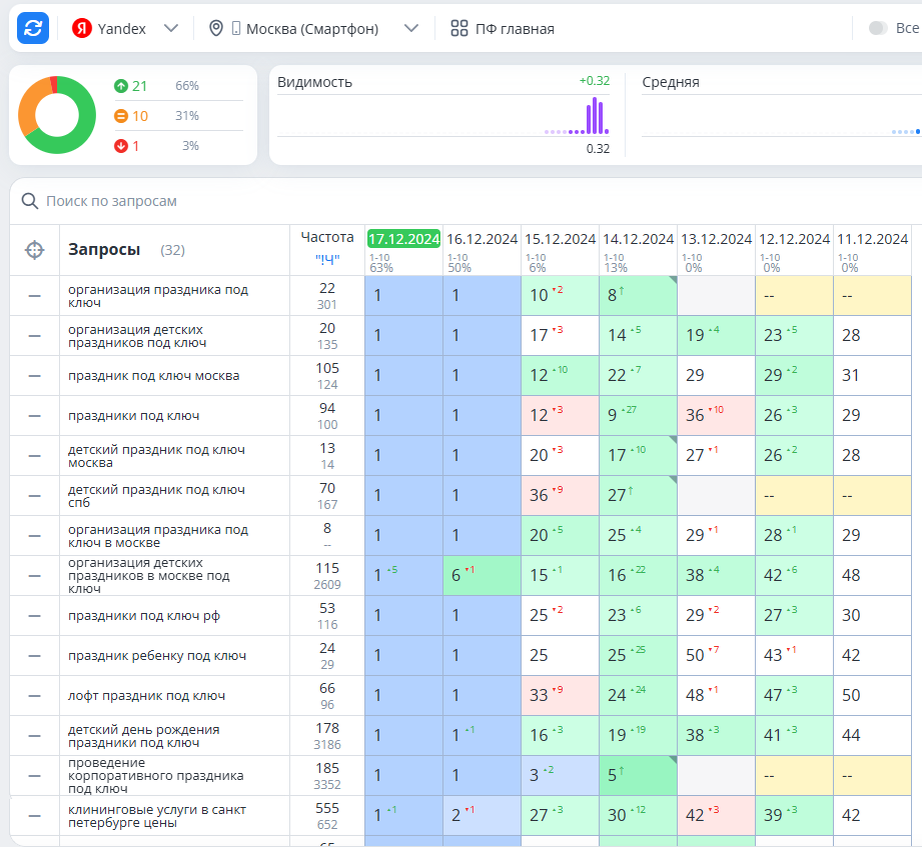Select the 16.12.2024 date column header
The image size is (922, 847).
[482, 239]
